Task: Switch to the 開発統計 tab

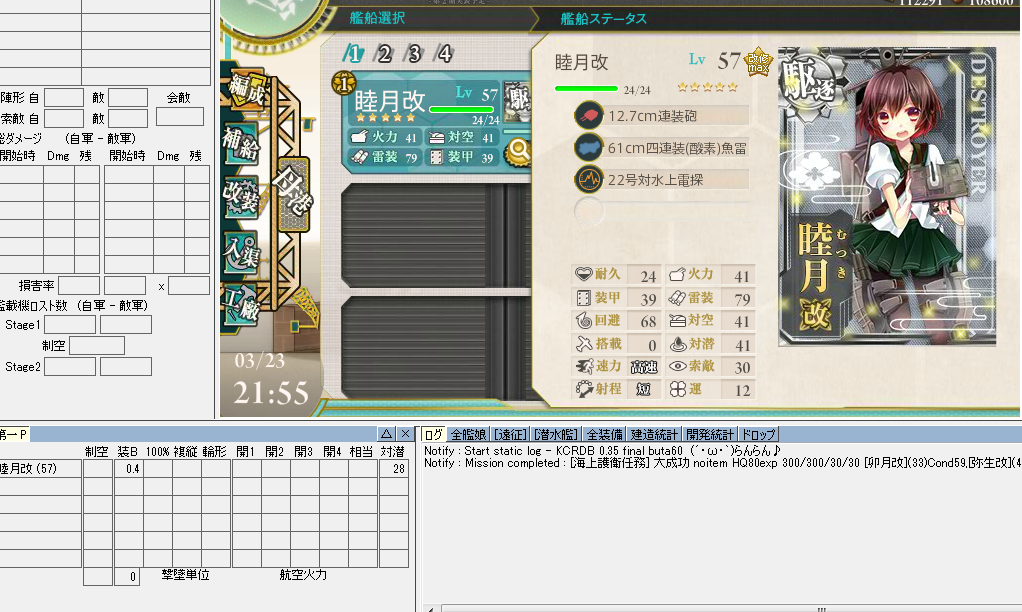Action: [710, 435]
